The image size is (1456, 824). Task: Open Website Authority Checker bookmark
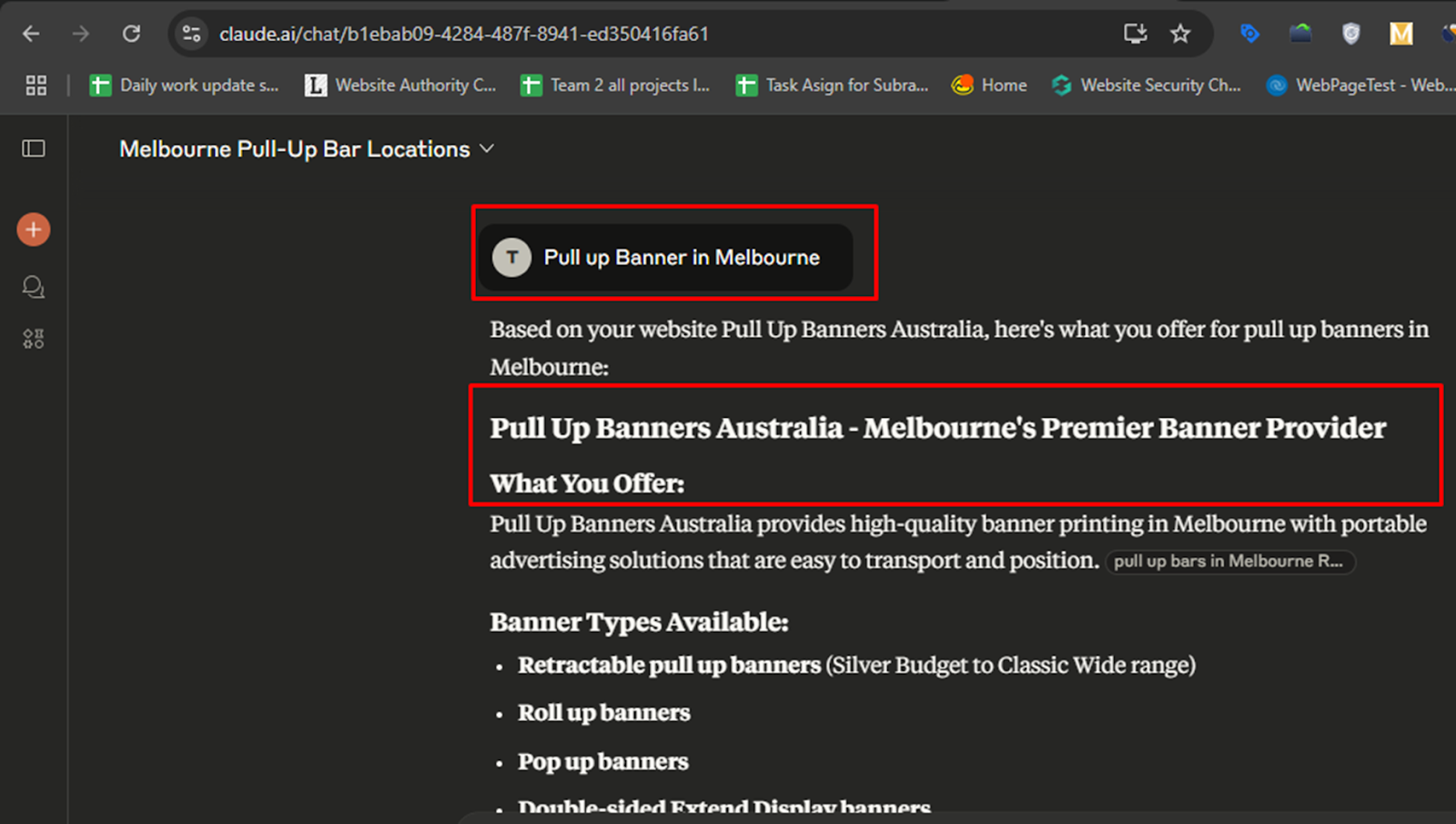401,86
